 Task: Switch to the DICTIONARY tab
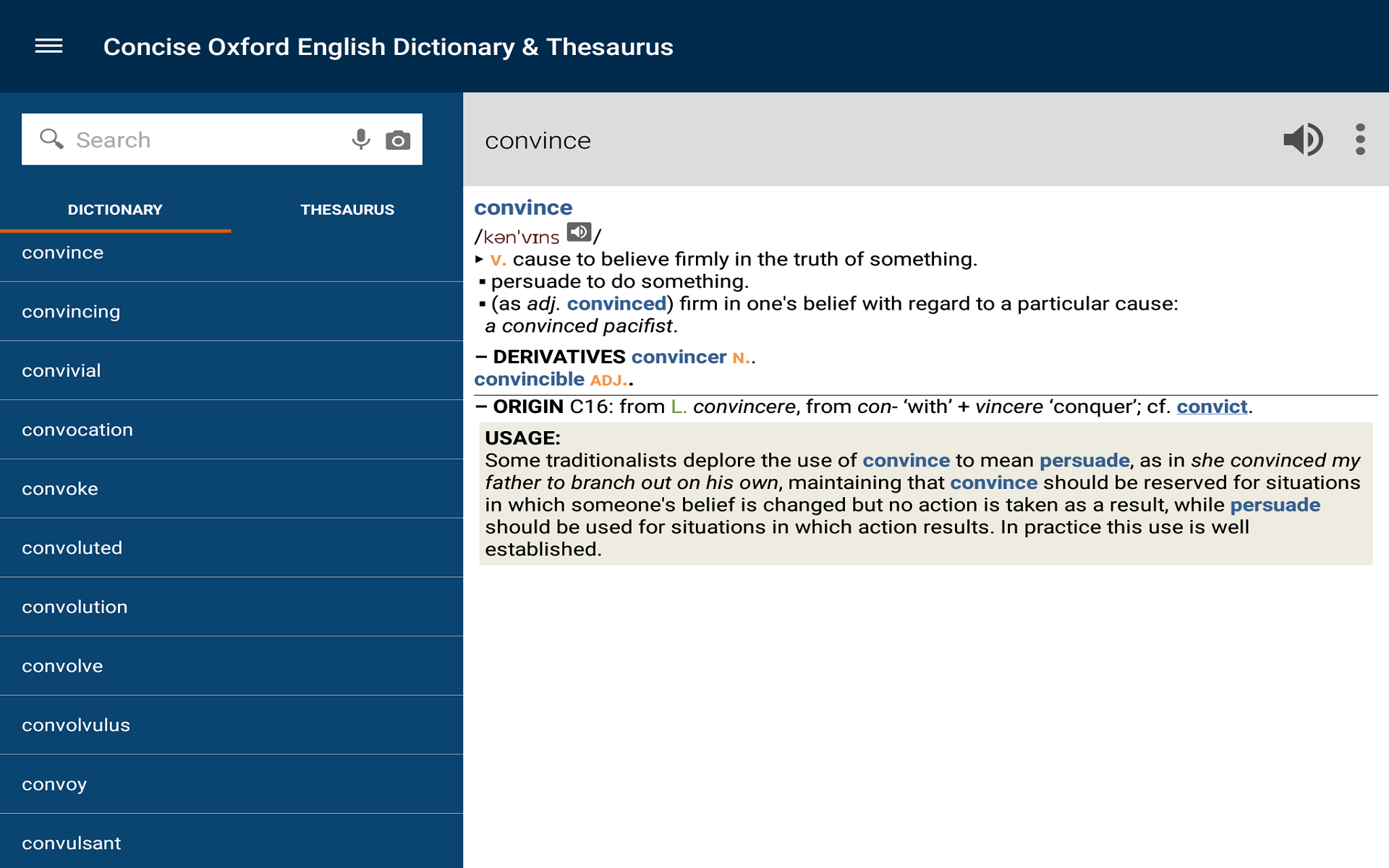tap(116, 210)
